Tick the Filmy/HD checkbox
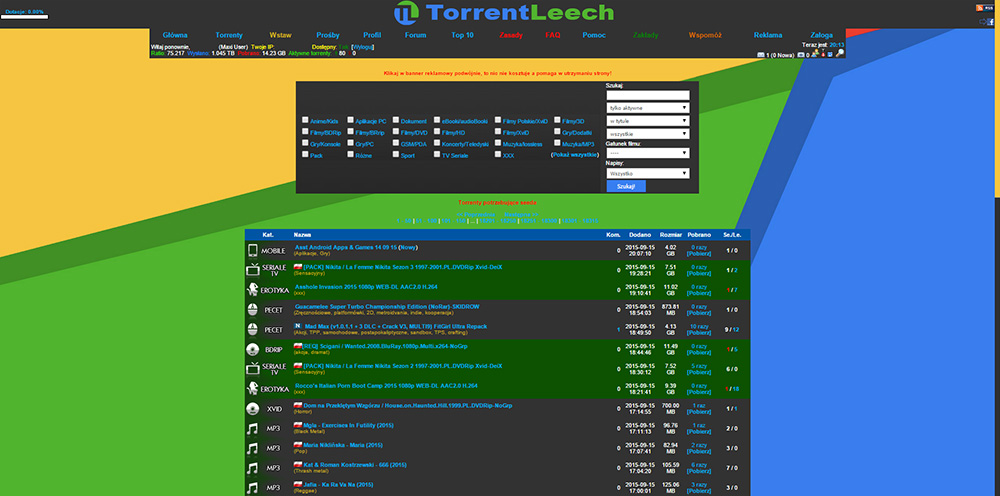 pyautogui.click(x=437, y=131)
